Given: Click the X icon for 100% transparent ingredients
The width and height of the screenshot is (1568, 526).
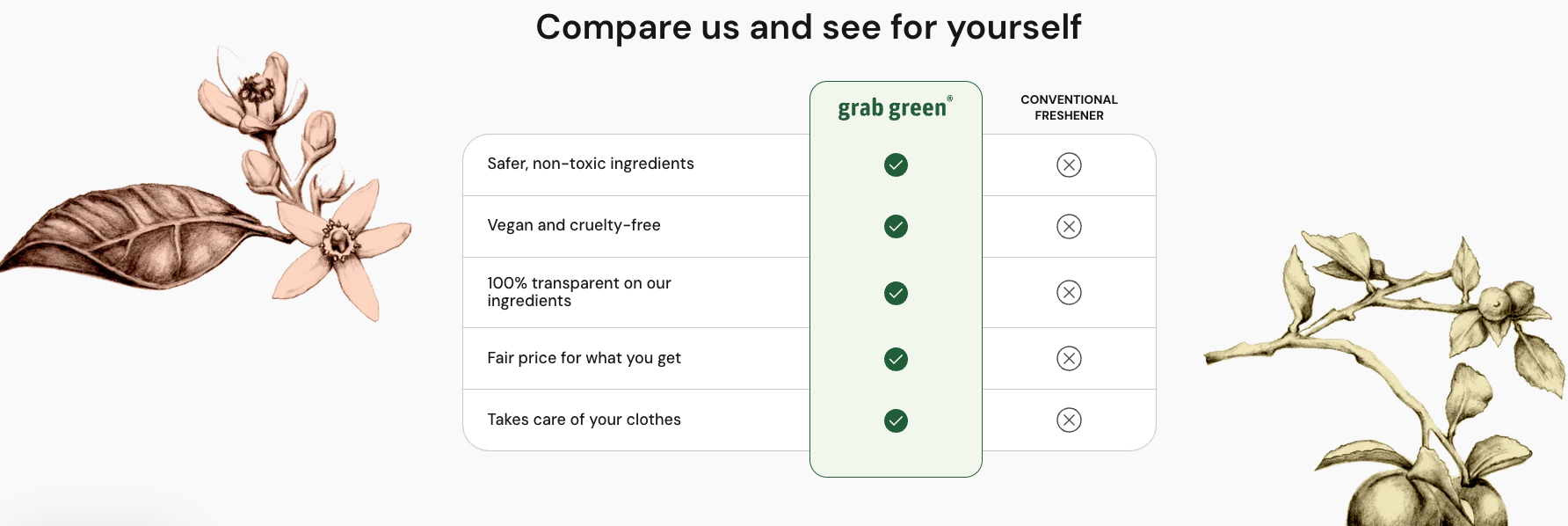Looking at the screenshot, I should tap(1069, 292).
